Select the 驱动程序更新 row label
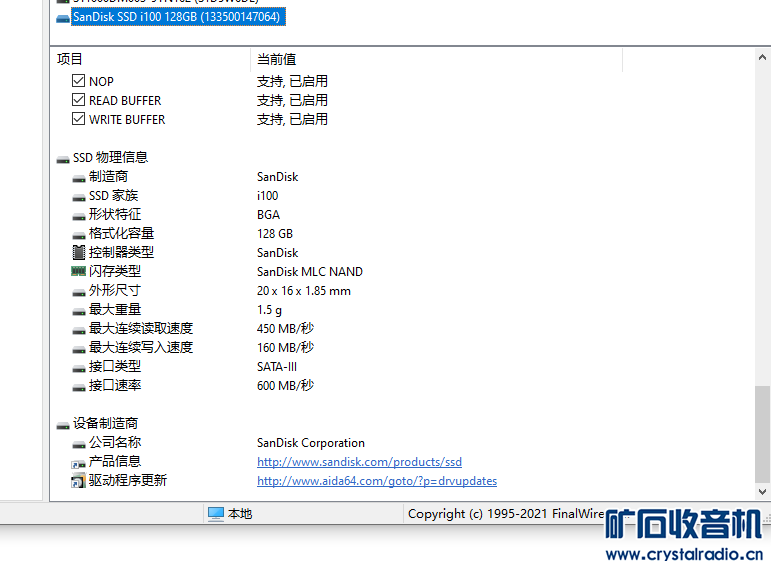Viewport: 771px width, 567px height. pyautogui.click(x=128, y=480)
